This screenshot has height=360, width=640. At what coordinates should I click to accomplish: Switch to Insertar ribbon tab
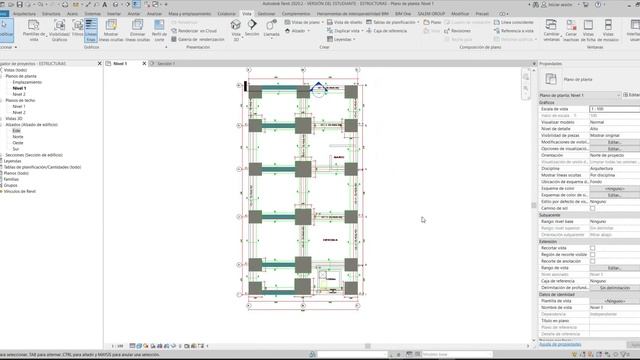(114, 13)
